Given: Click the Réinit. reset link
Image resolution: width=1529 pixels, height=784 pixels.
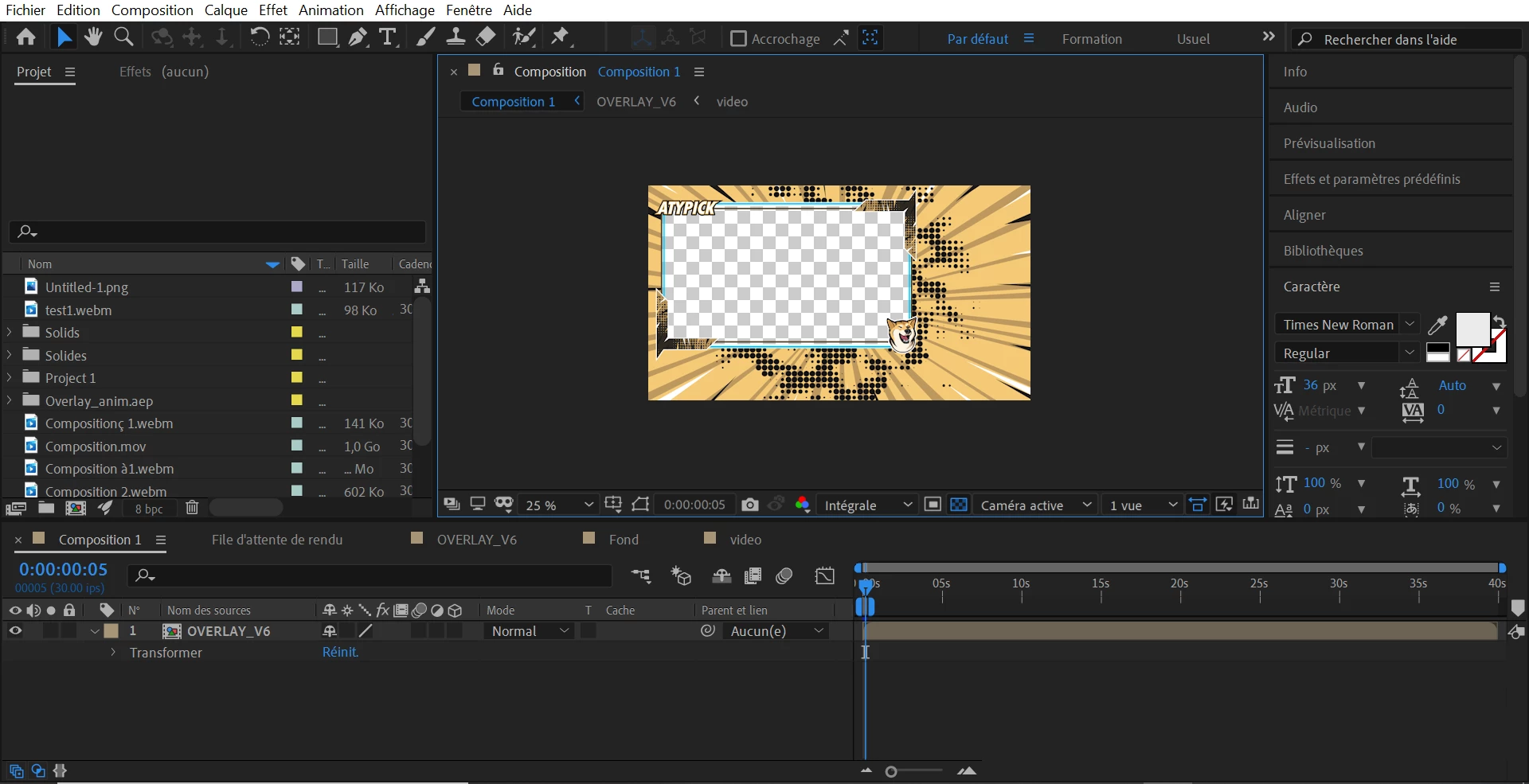Looking at the screenshot, I should pos(340,653).
